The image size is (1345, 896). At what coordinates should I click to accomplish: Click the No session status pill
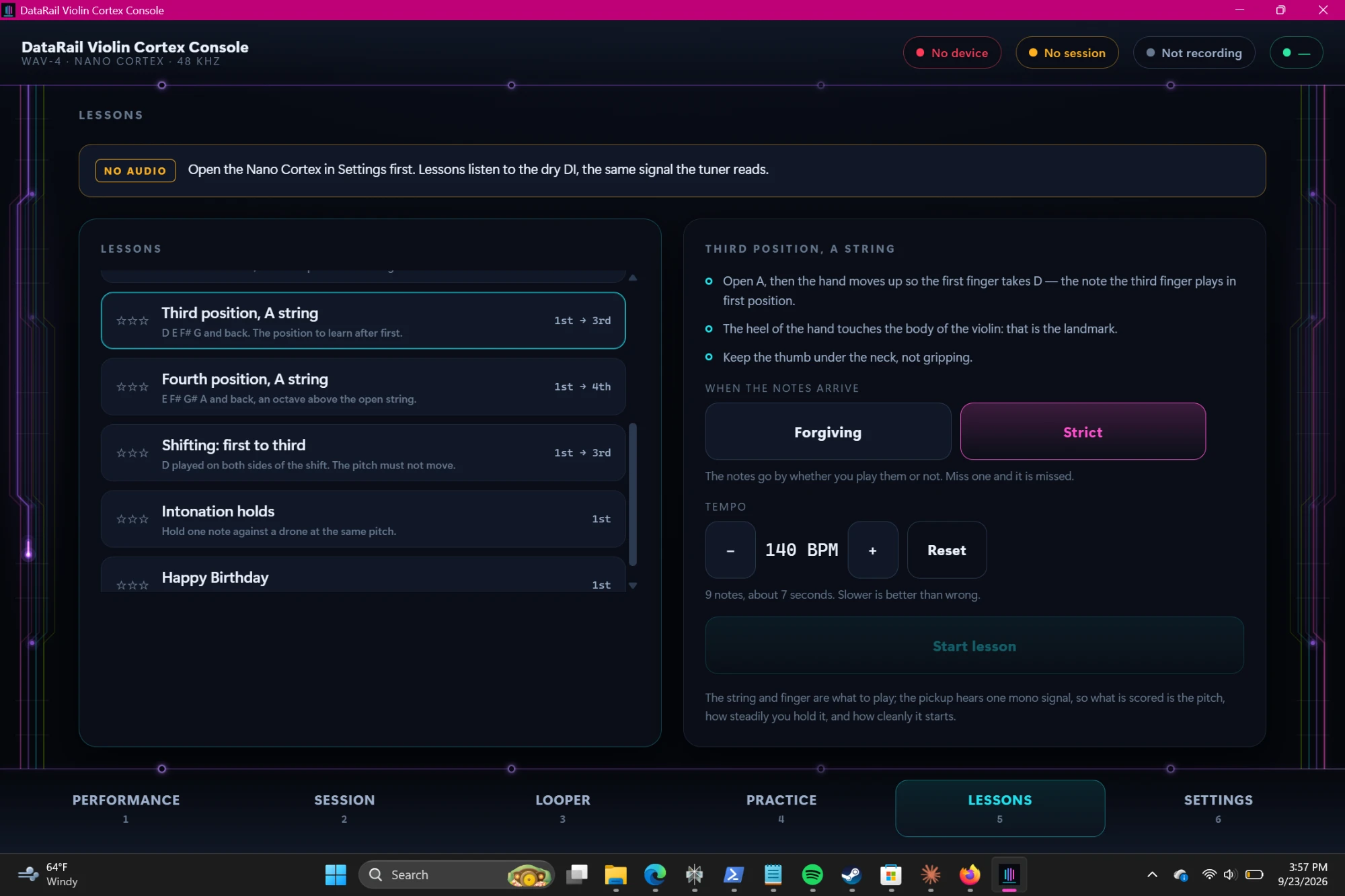click(1067, 52)
